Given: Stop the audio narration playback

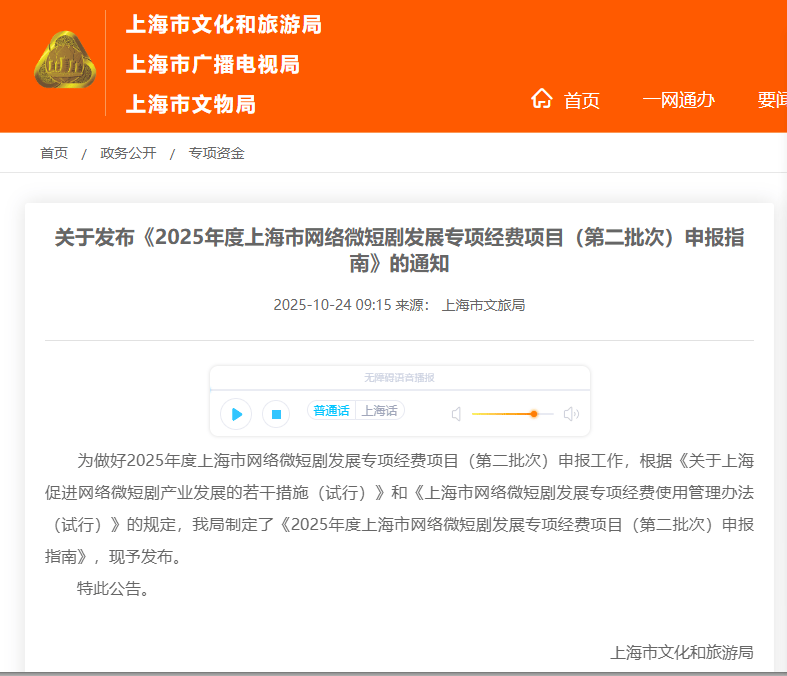Looking at the screenshot, I should click(x=276, y=413).
